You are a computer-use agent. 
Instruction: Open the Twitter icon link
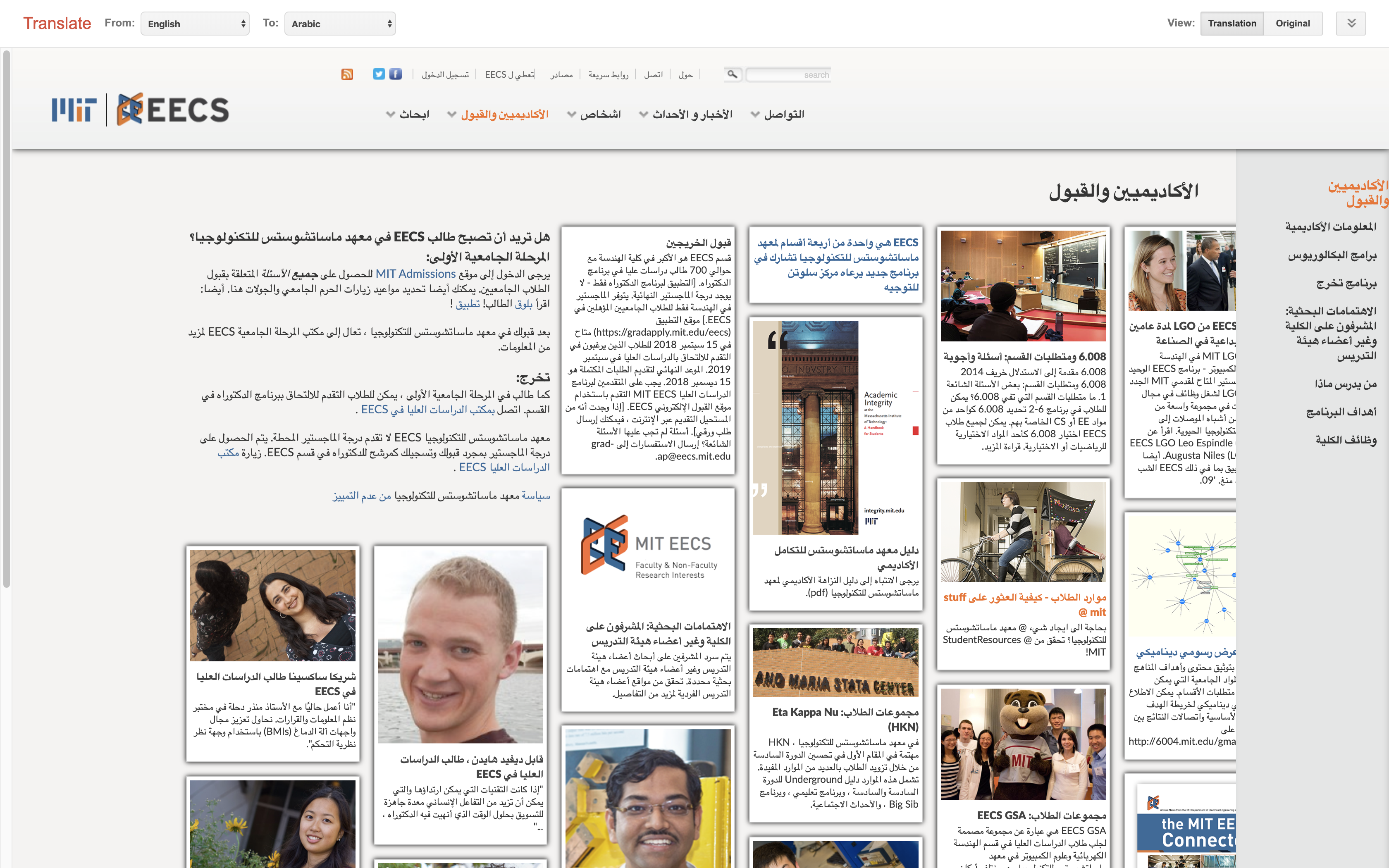point(378,74)
